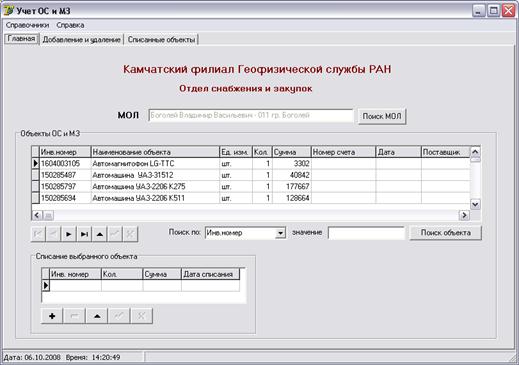This screenshot has height=365, width=519.
Task: Click Сумма header in write-off grid
Action: [162, 274]
